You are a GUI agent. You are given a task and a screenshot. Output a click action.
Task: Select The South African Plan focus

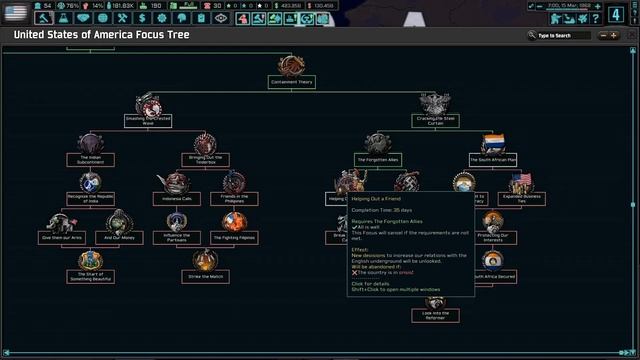(493, 160)
